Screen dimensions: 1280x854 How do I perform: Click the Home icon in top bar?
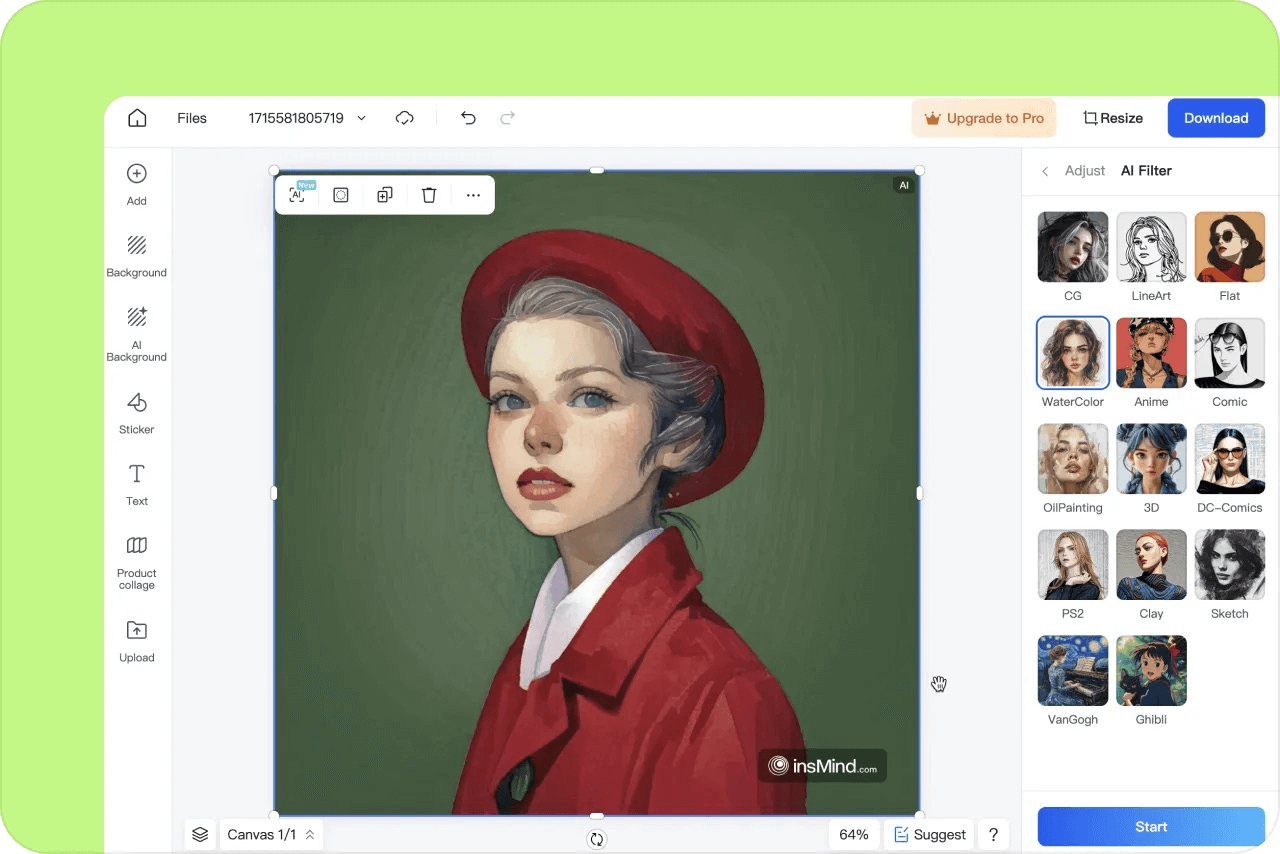coord(137,118)
